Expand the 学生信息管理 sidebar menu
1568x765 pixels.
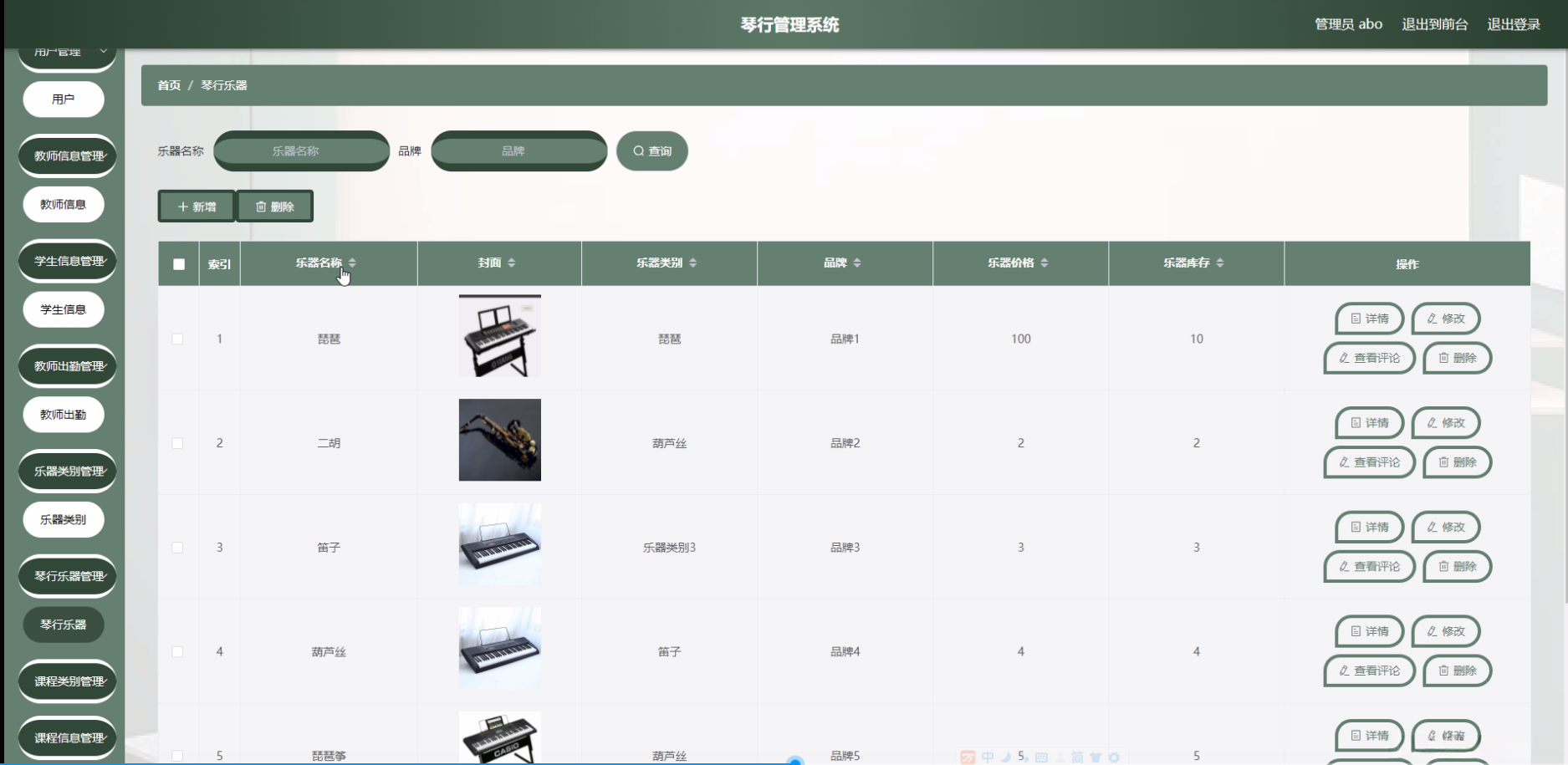click(68, 262)
